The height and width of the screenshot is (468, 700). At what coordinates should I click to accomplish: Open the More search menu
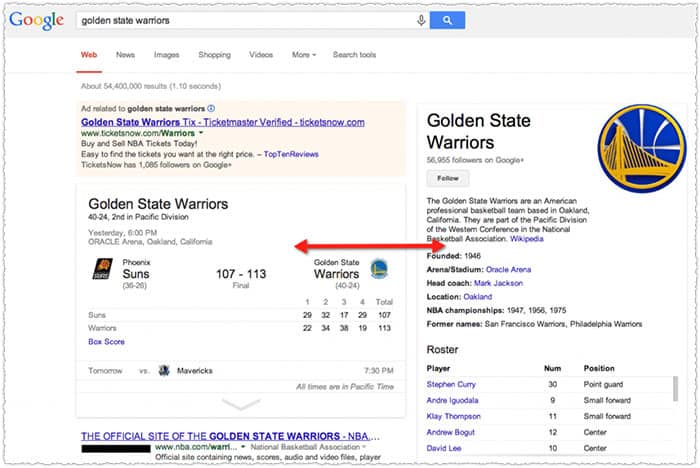tap(304, 55)
